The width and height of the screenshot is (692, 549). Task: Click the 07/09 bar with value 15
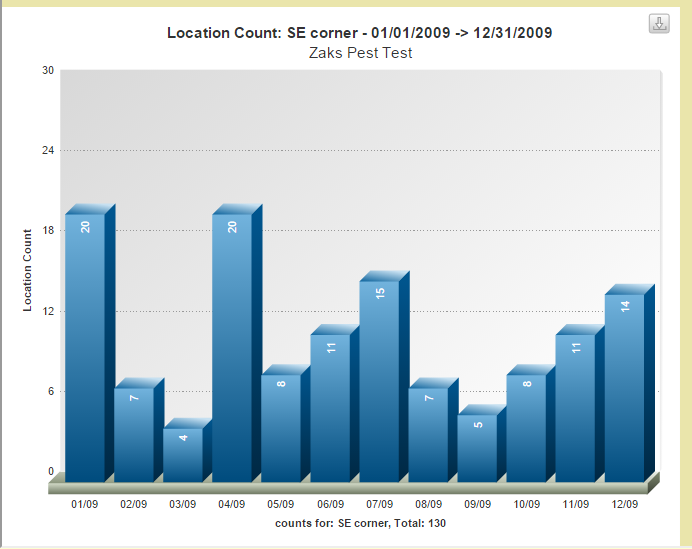[379, 379]
